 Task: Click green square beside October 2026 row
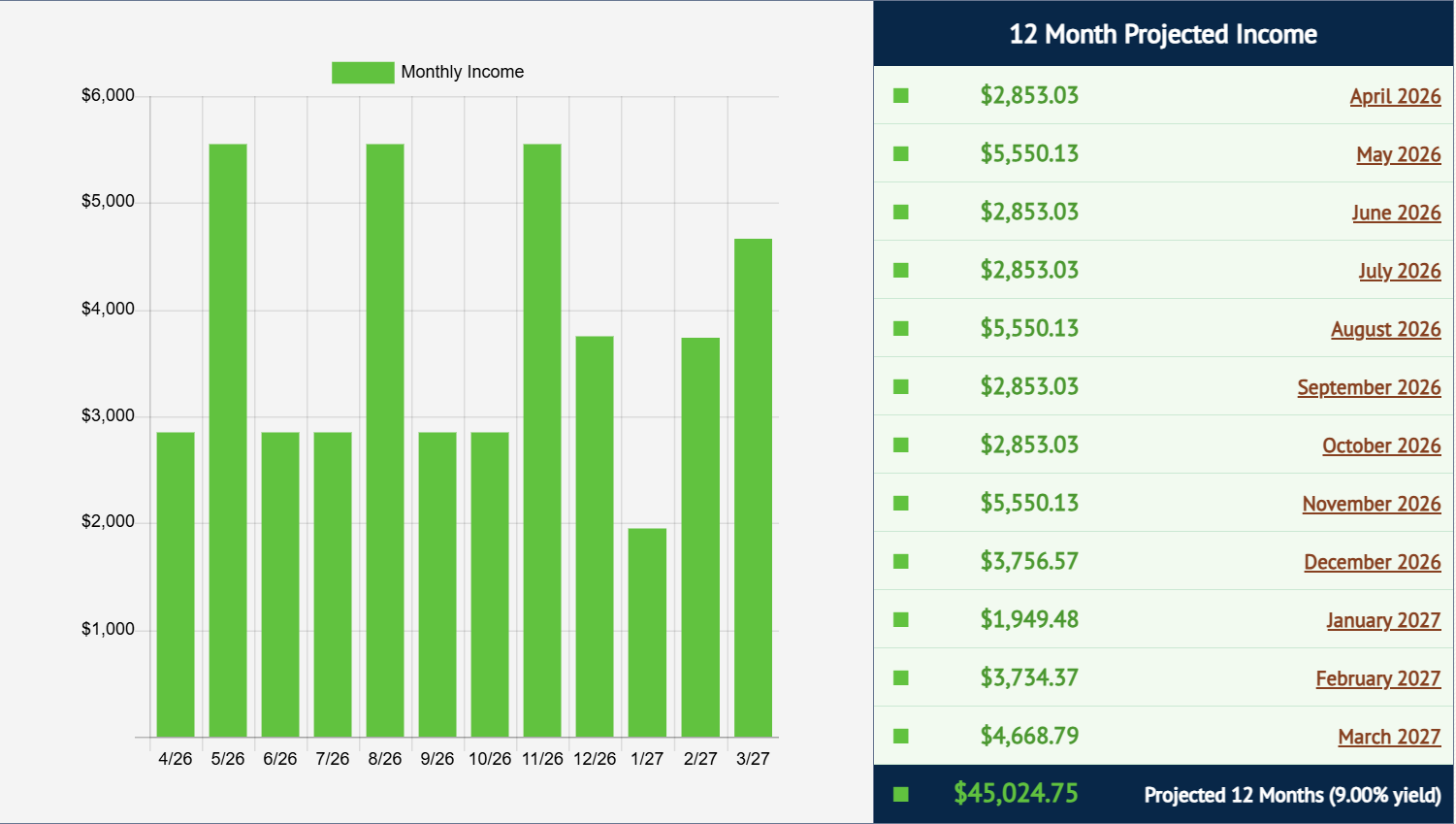pos(901,445)
